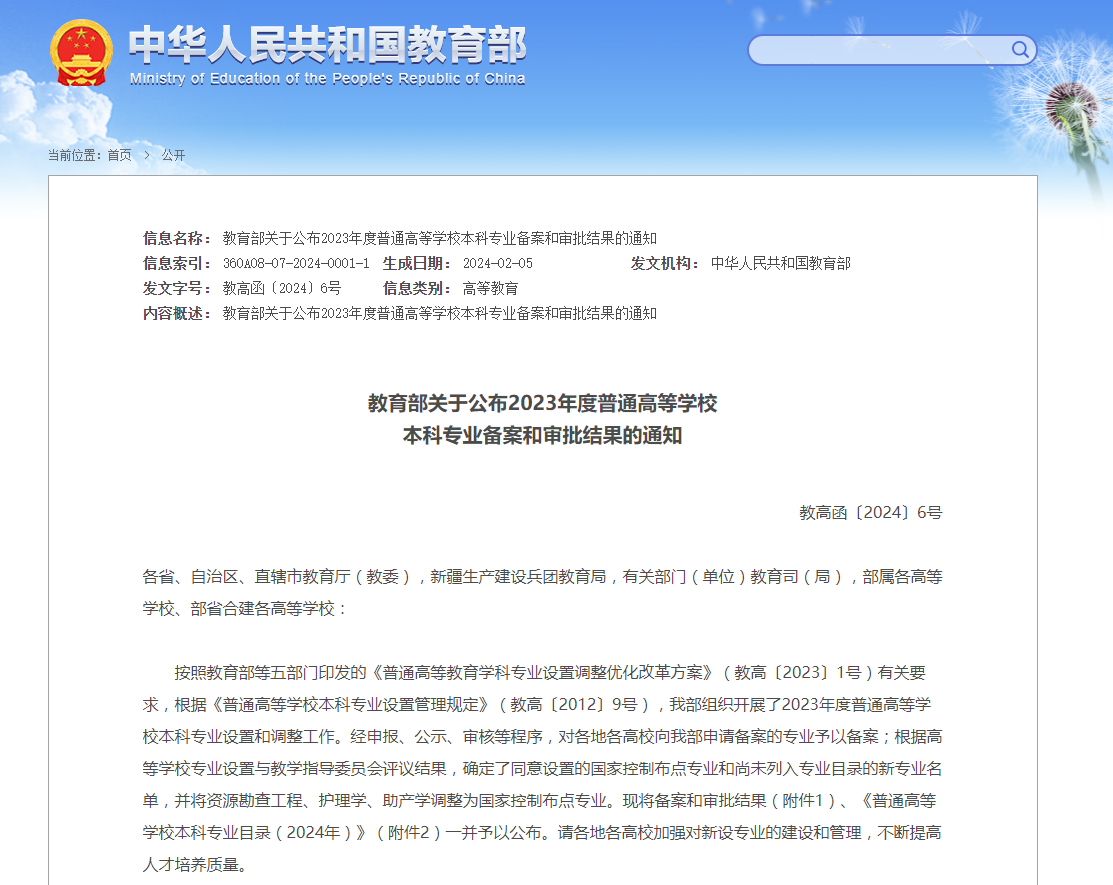Viewport: 1113px width, 885px height.
Task: Click the 内容概述 summary text
Action: click(x=439, y=313)
